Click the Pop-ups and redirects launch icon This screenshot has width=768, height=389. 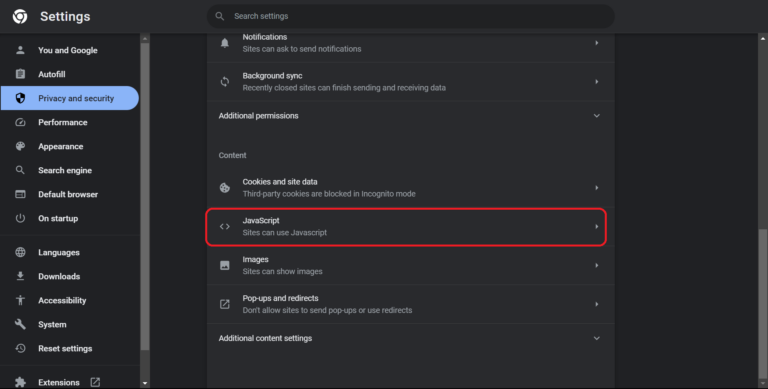tap(224, 304)
